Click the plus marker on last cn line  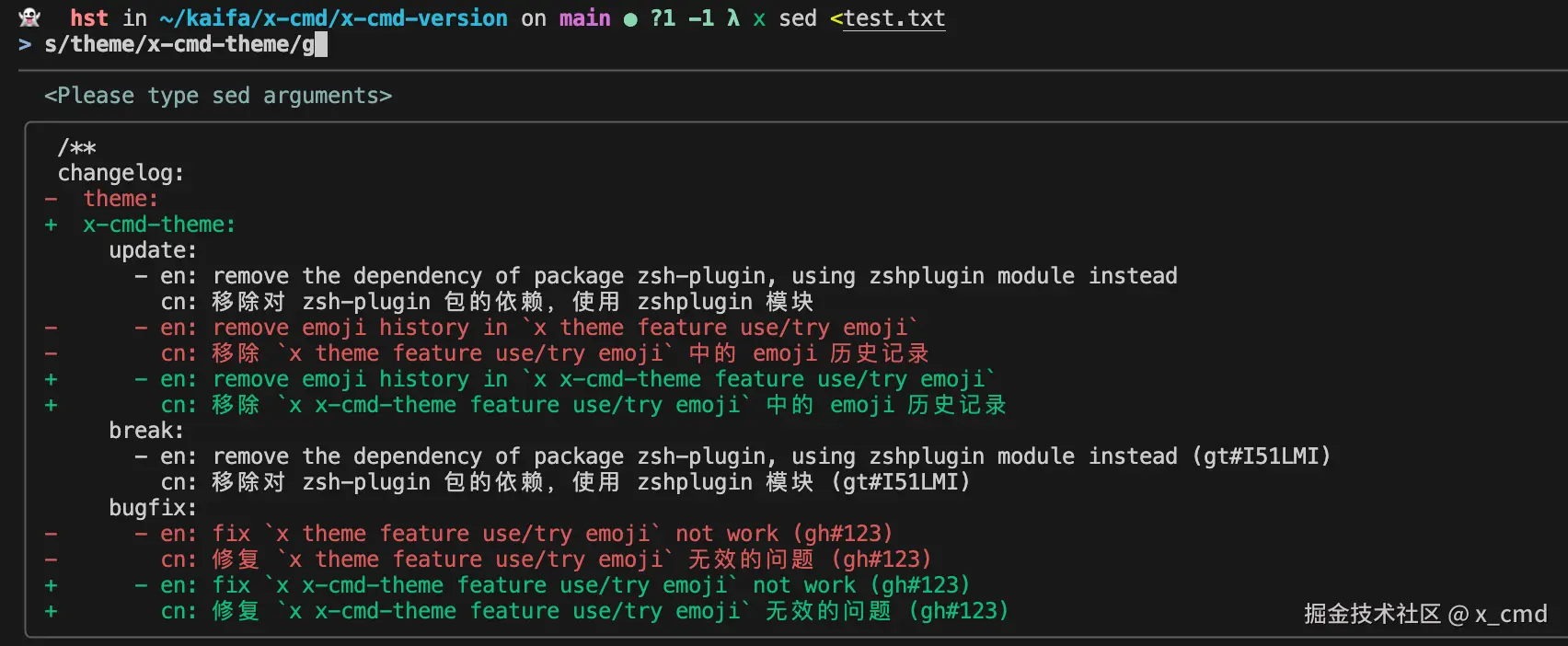(x=51, y=611)
